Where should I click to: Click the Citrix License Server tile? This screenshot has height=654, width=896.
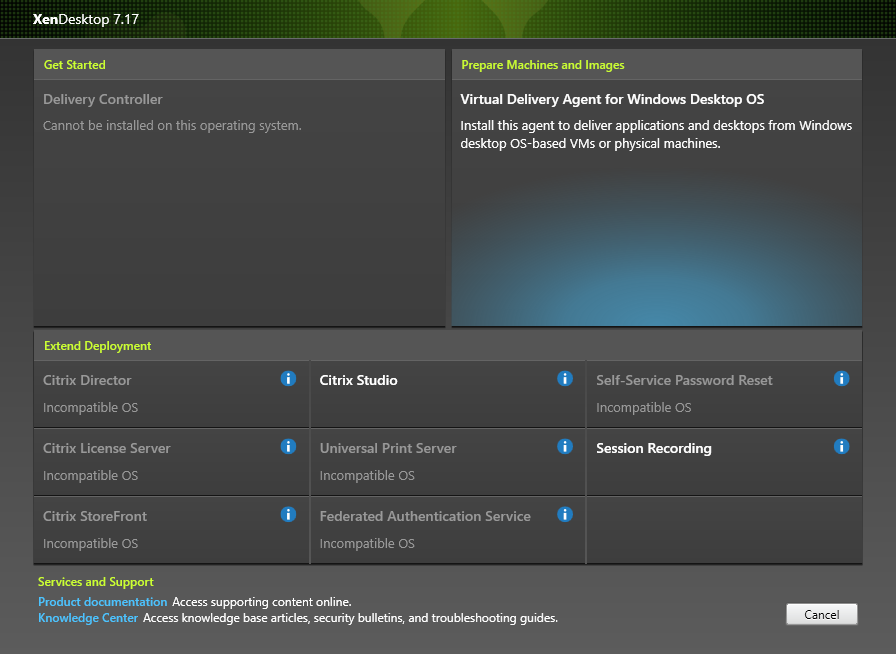point(171,462)
